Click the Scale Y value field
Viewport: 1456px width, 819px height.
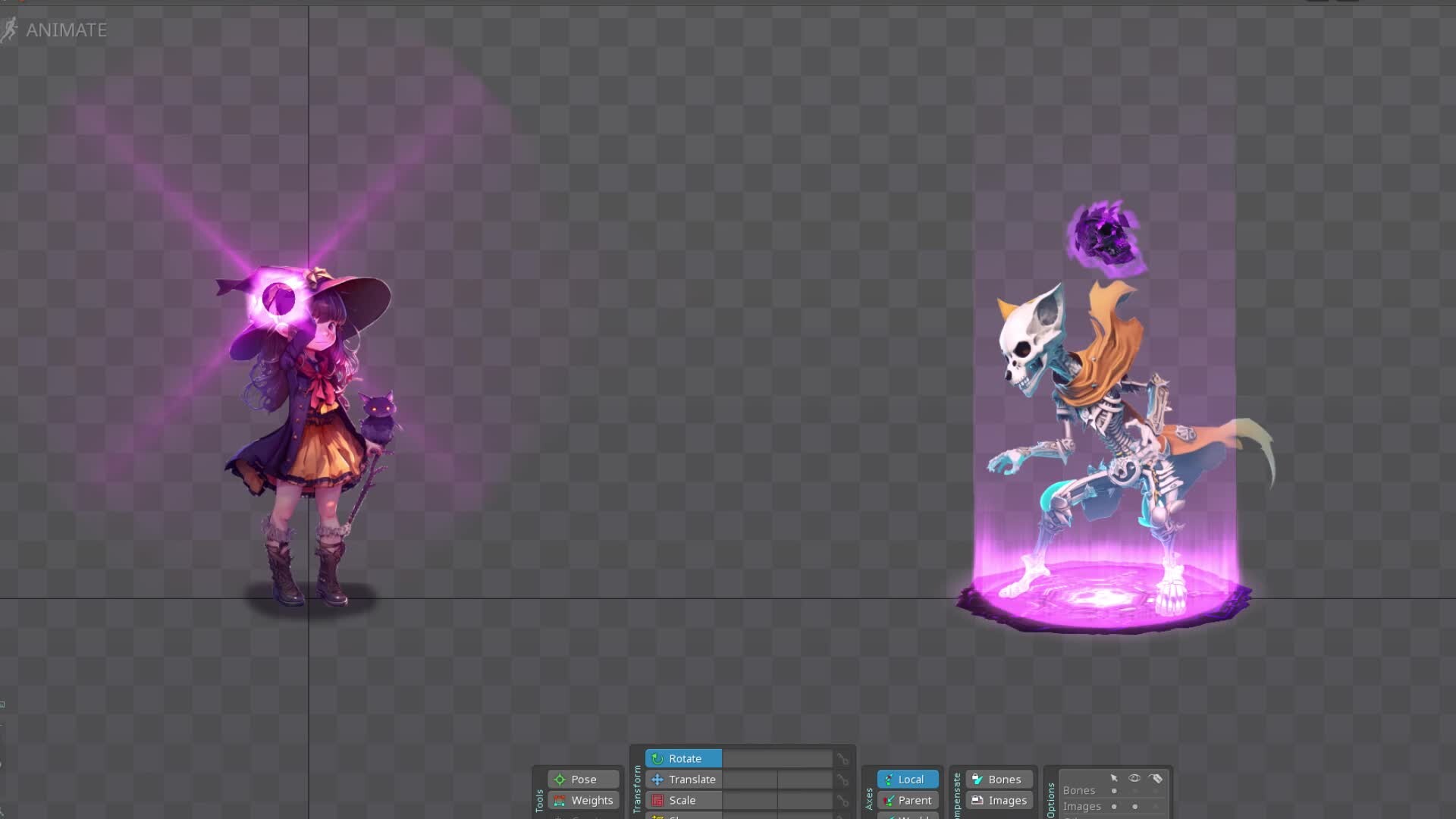805,801
